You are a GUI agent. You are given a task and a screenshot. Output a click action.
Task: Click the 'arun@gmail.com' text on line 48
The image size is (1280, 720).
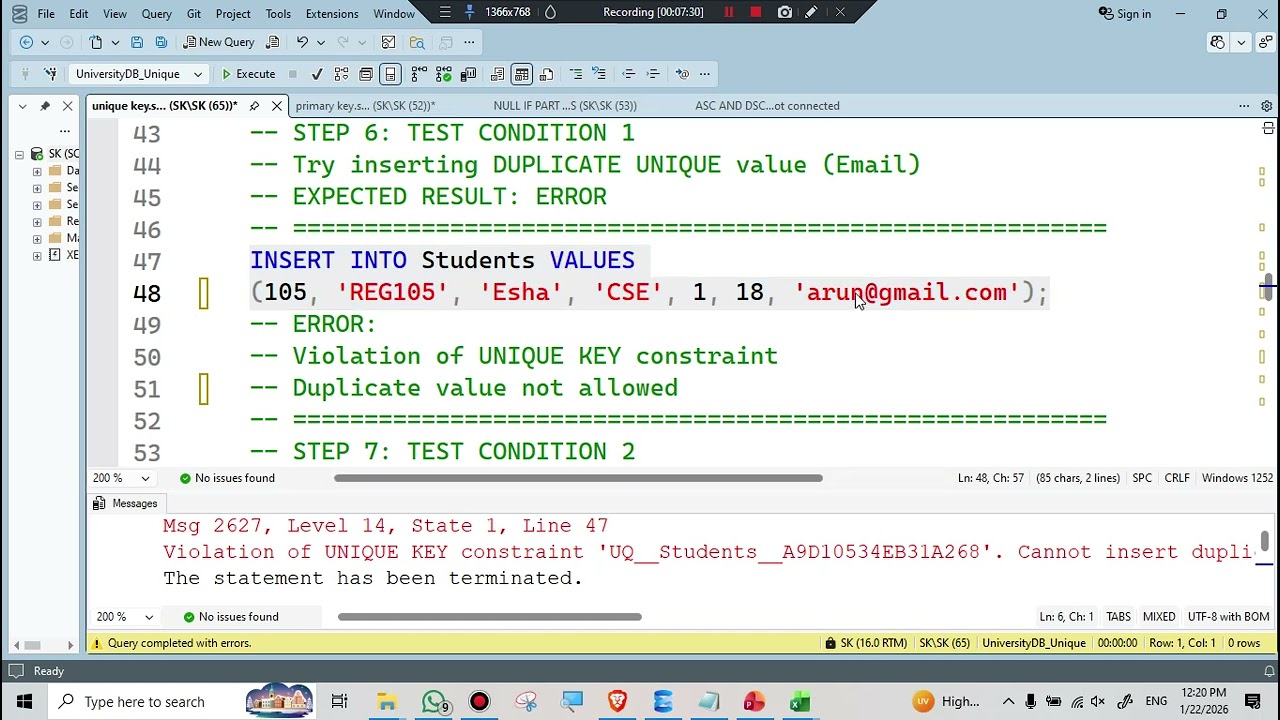(907, 292)
